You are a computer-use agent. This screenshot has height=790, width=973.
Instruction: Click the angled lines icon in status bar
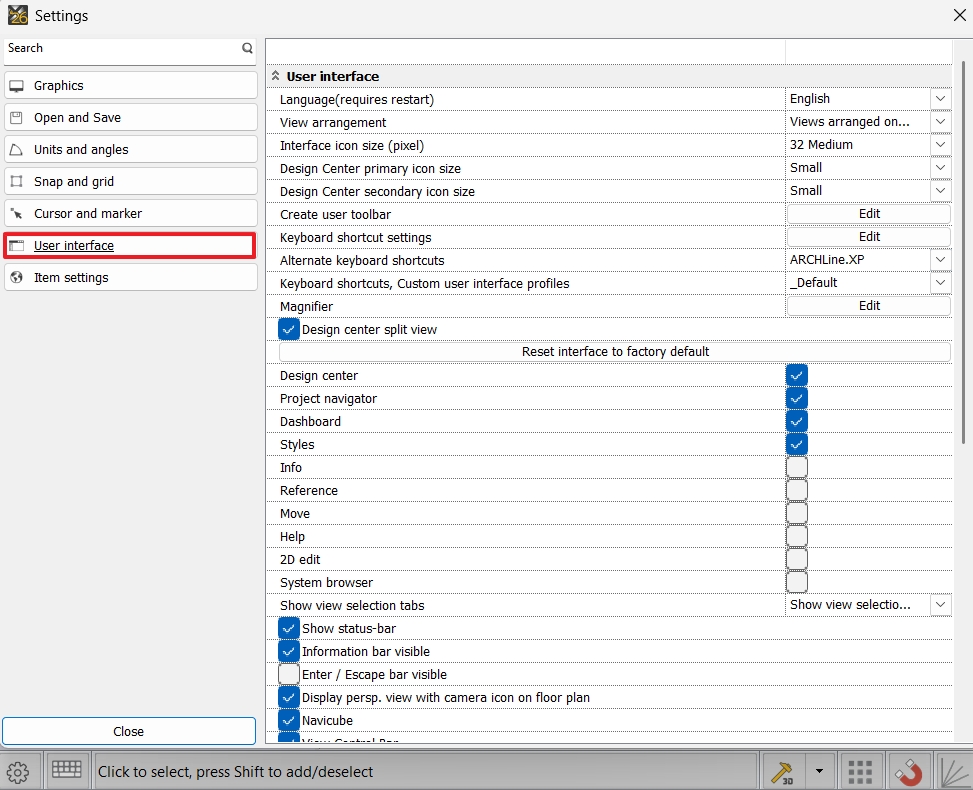click(x=955, y=771)
